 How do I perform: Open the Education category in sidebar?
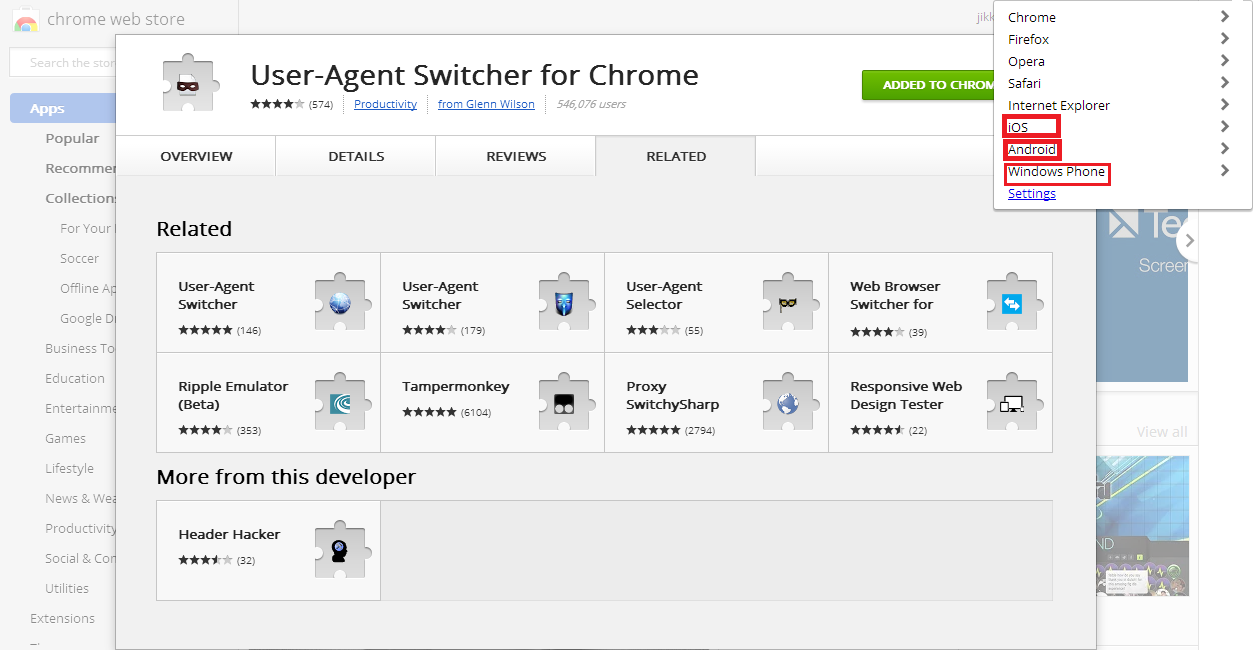pos(75,378)
